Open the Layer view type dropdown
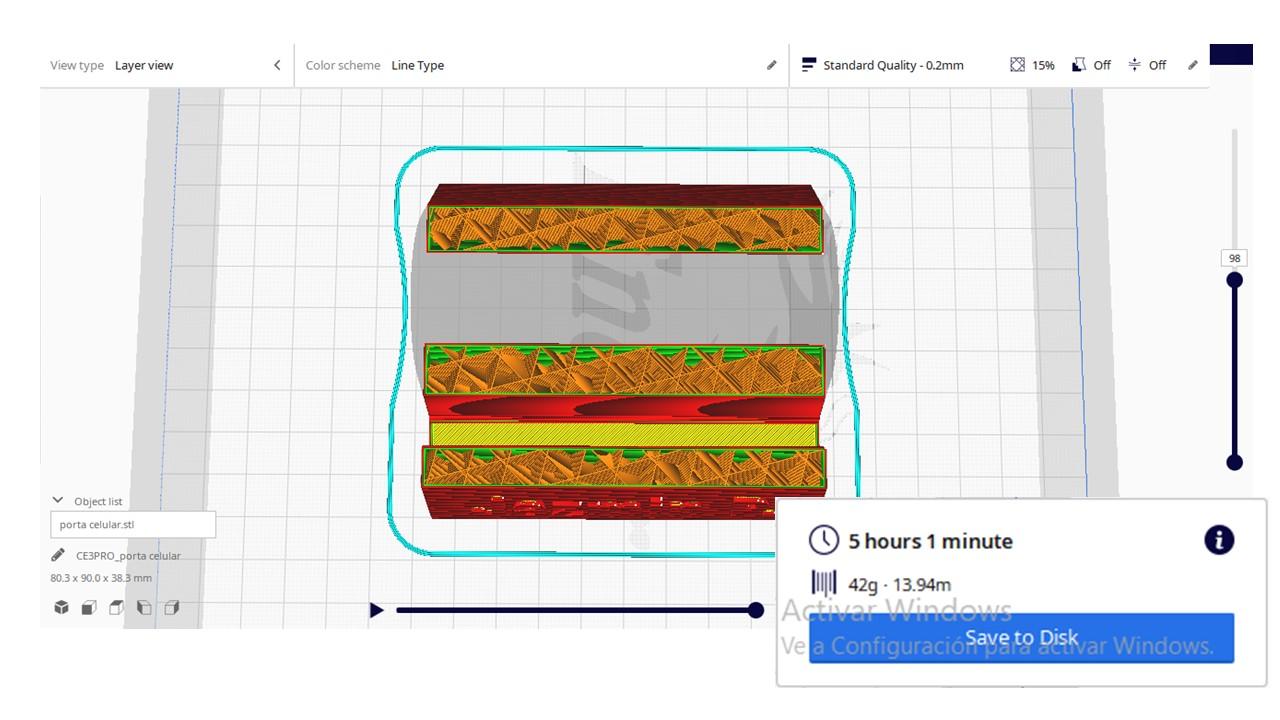The height and width of the screenshot is (720, 1280). [144, 65]
